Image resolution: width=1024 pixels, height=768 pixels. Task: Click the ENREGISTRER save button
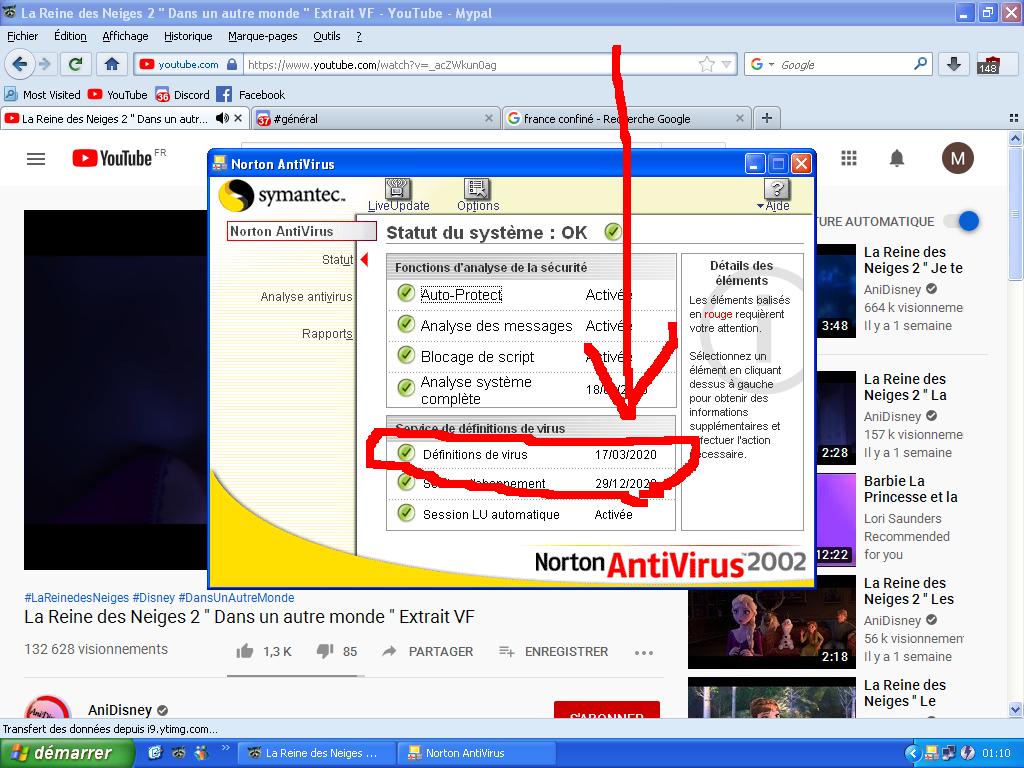(x=553, y=652)
